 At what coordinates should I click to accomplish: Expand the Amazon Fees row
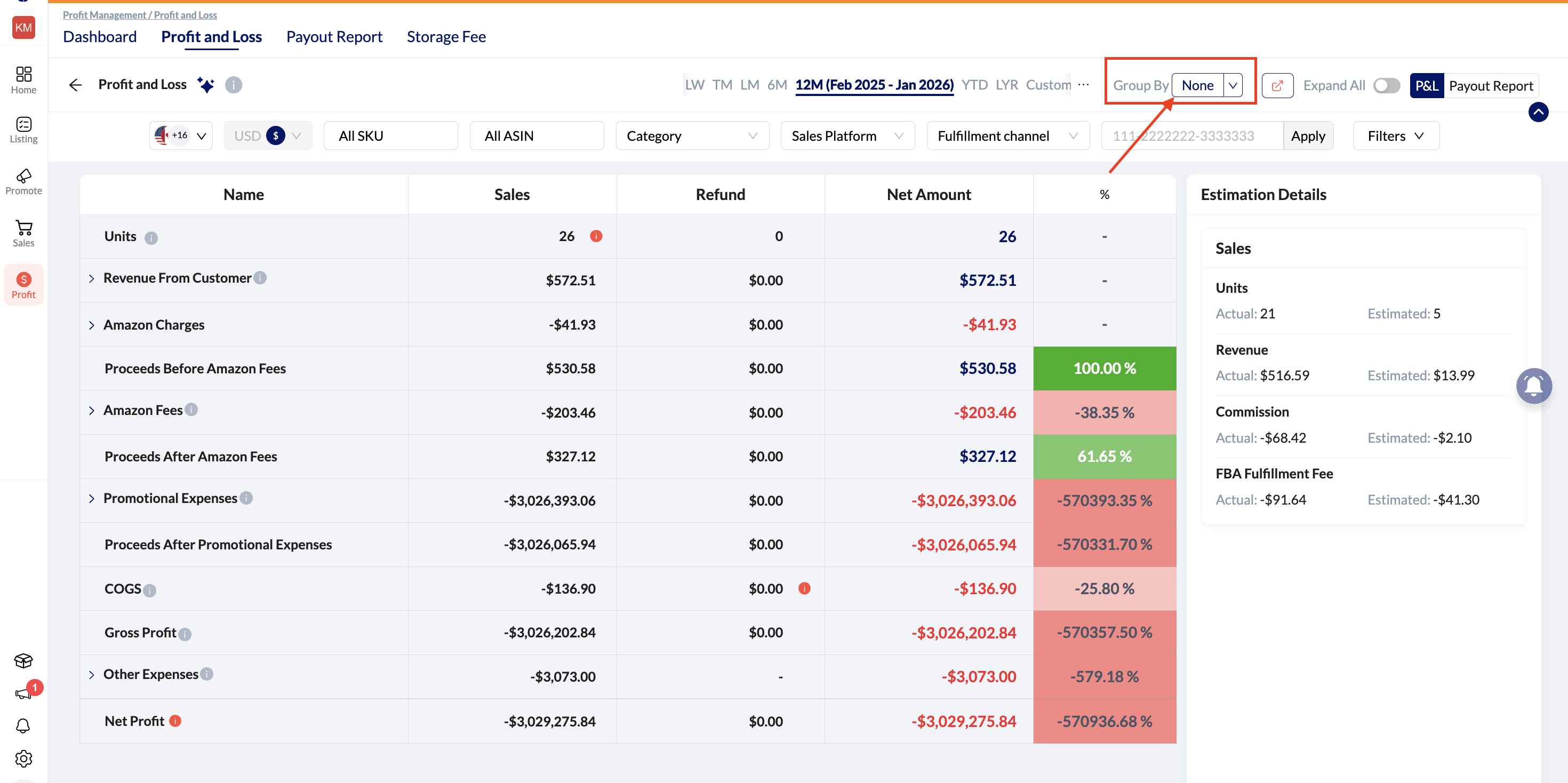point(92,411)
